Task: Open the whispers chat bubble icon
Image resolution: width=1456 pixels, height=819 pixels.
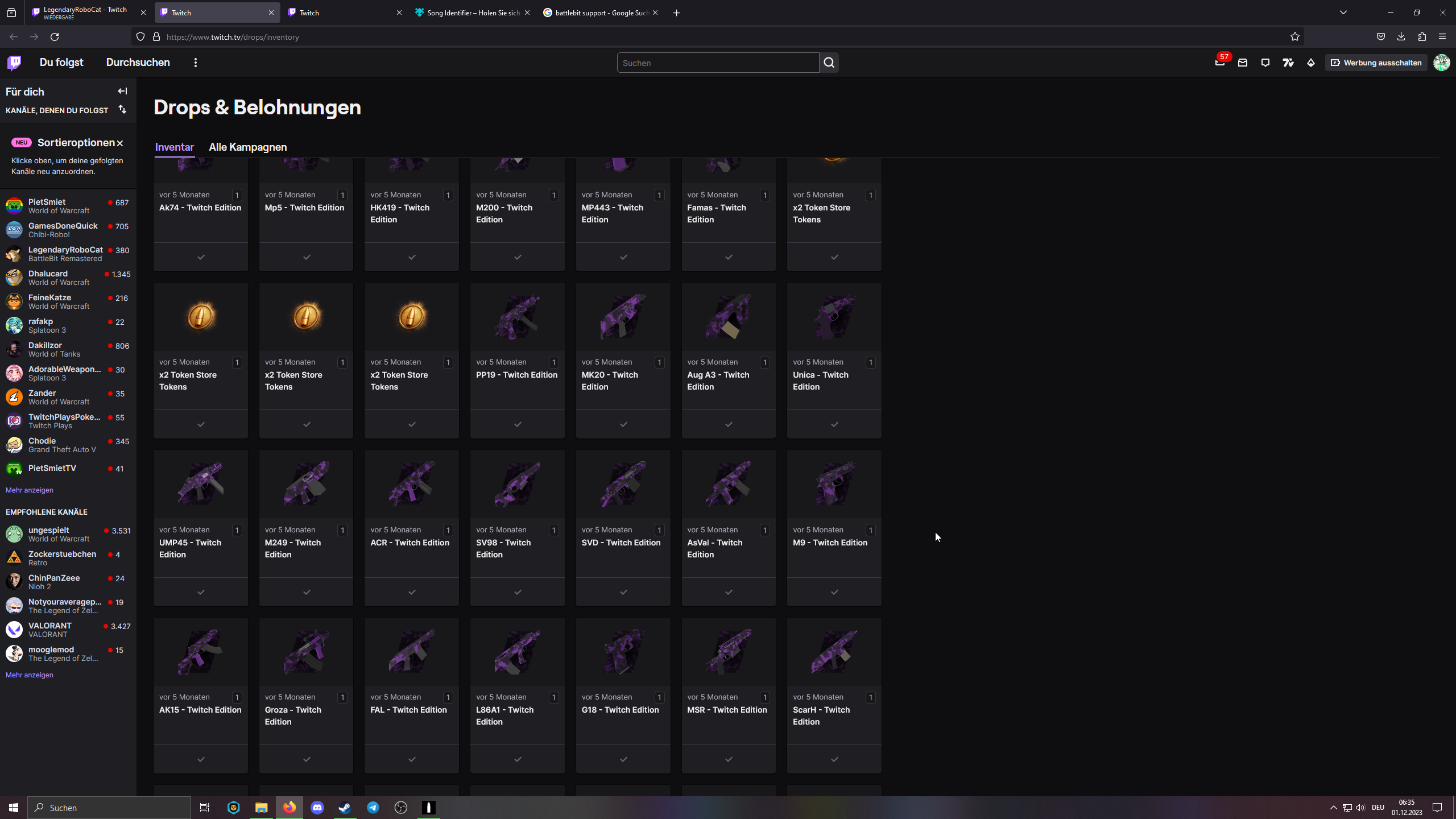Action: pos(1265,63)
